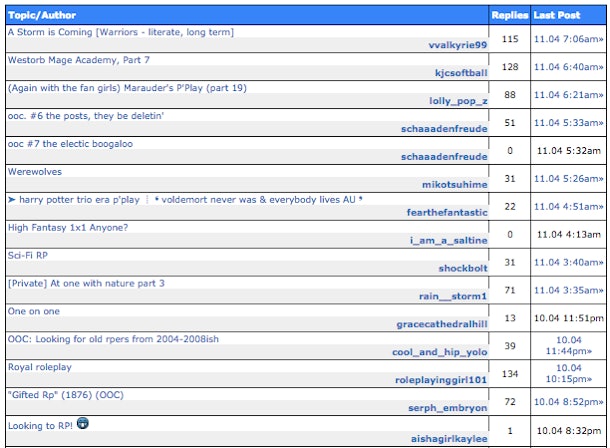Select last post time 10.04 8:32pm

point(569,431)
